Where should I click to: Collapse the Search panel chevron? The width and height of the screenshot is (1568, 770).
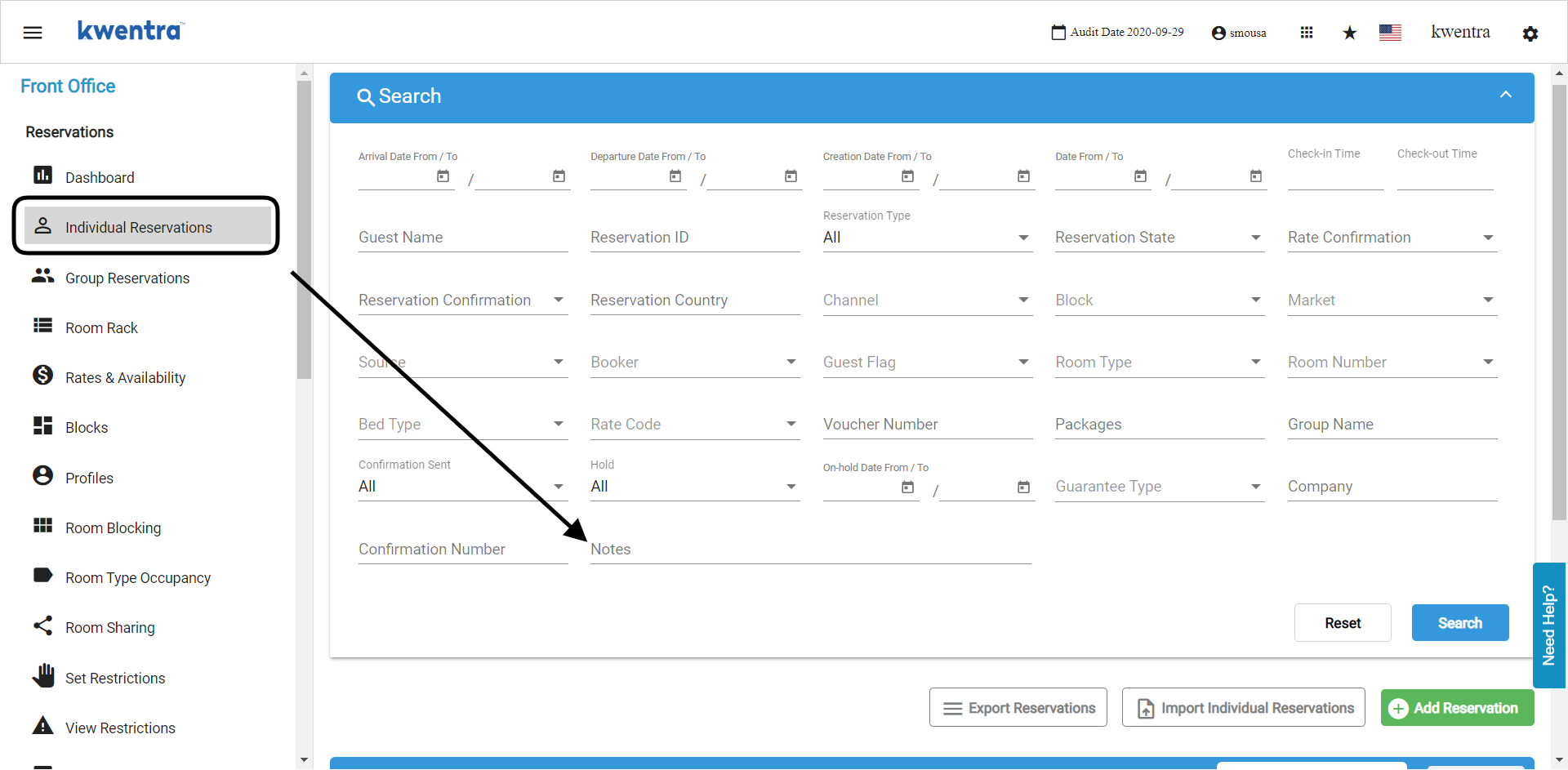pyautogui.click(x=1506, y=95)
